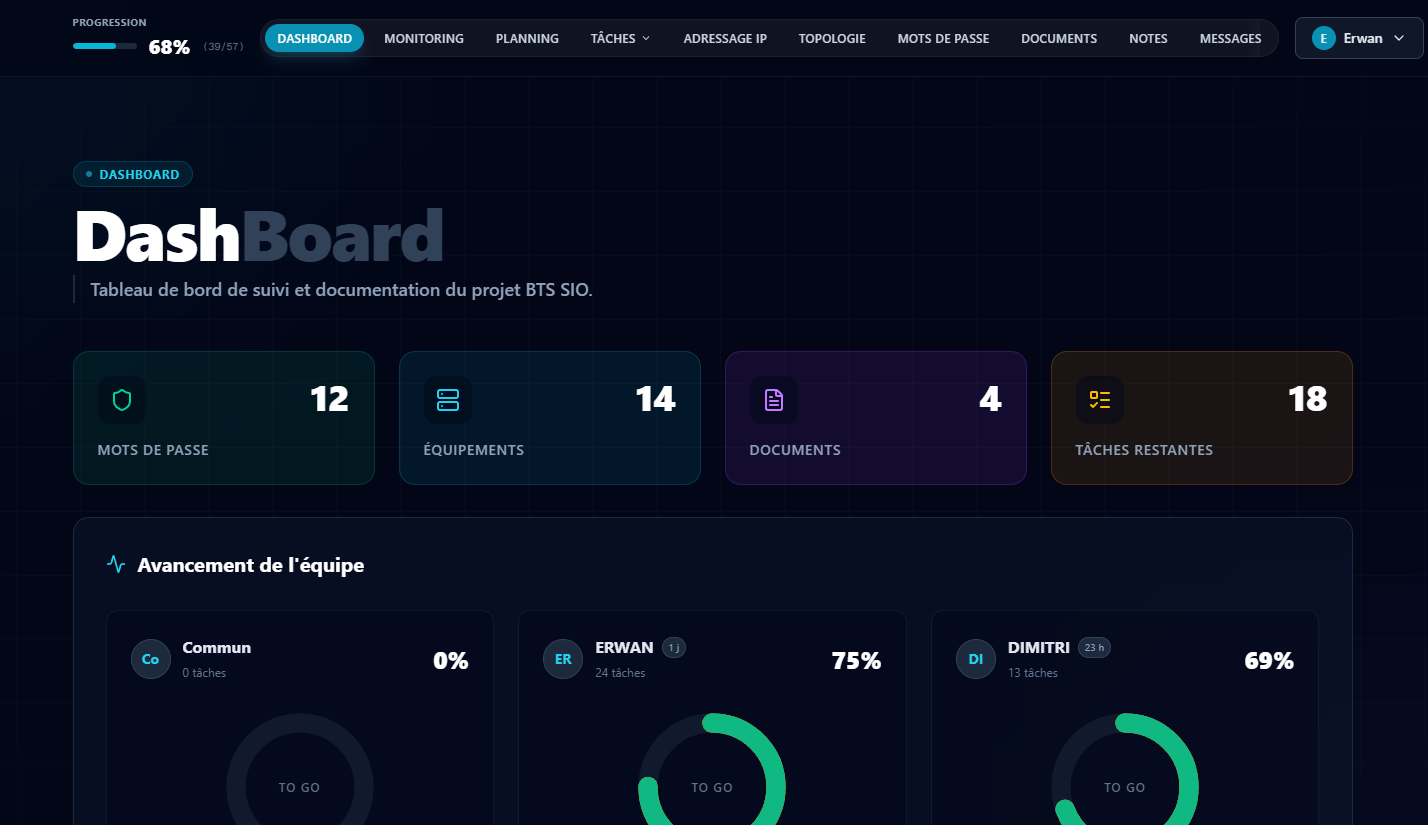Image resolution: width=1428 pixels, height=825 pixels.
Task: Click the pulse icon beside Avancement de l'équipe
Action: click(x=116, y=565)
